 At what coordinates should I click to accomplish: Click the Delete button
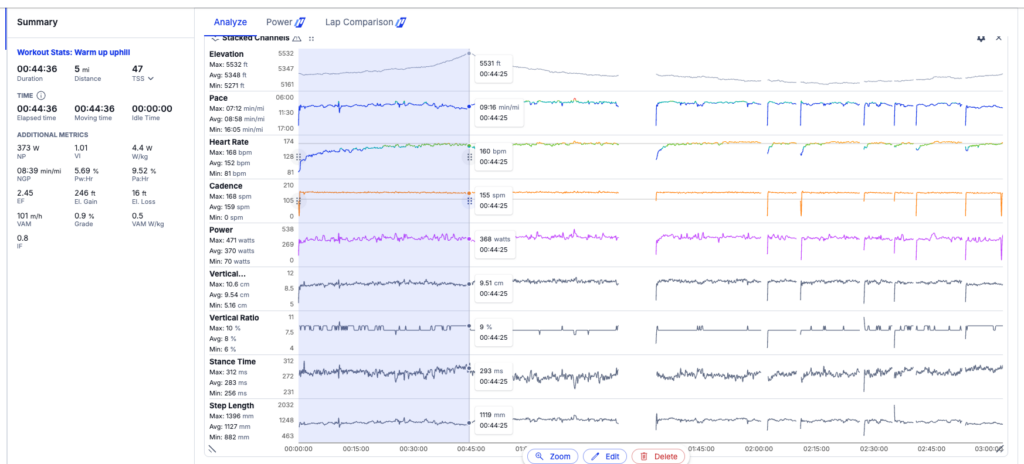658,456
